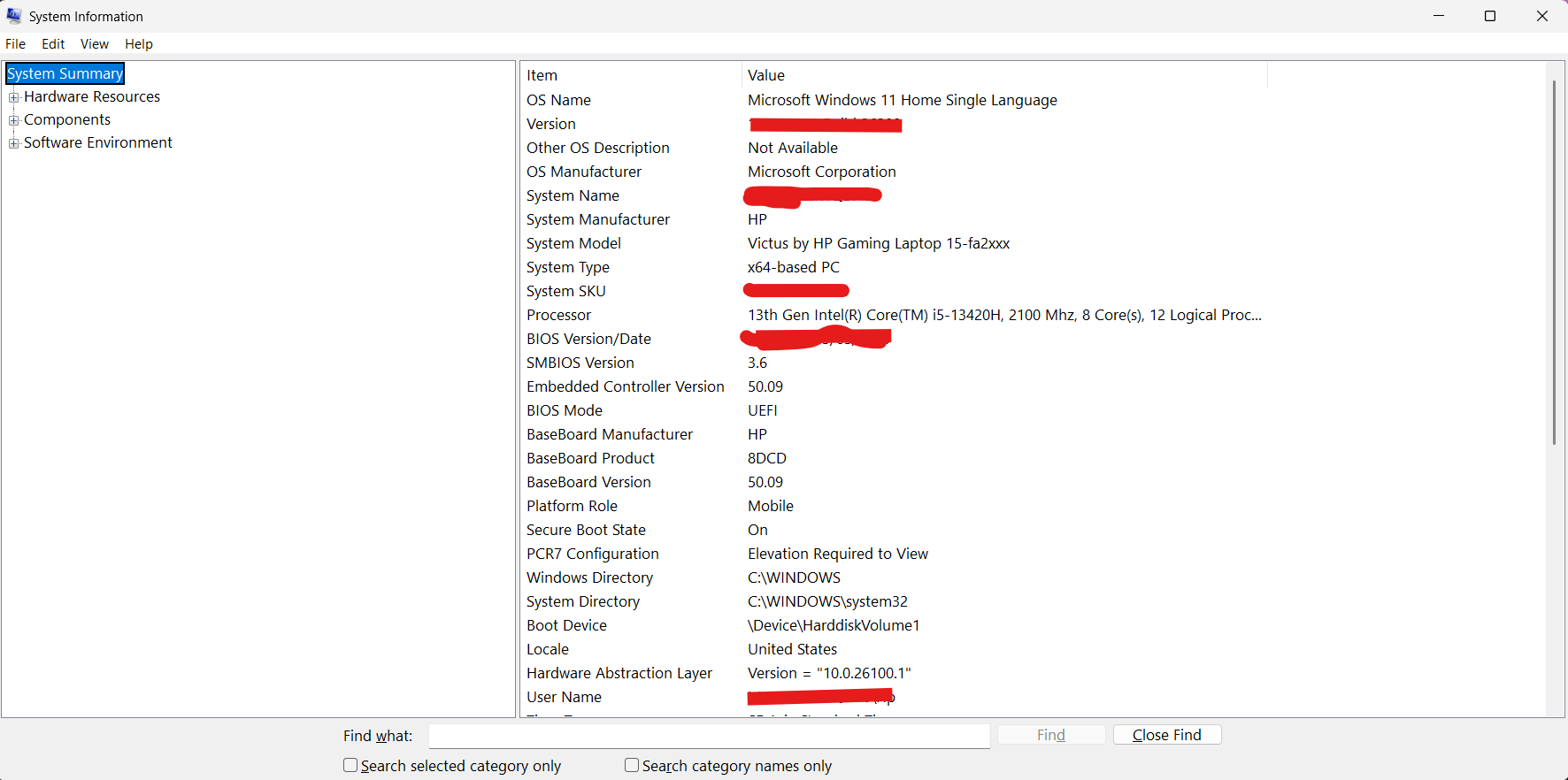The height and width of the screenshot is (780, 1568).
Task: Click the Item column header
Action: coord(631,75)
